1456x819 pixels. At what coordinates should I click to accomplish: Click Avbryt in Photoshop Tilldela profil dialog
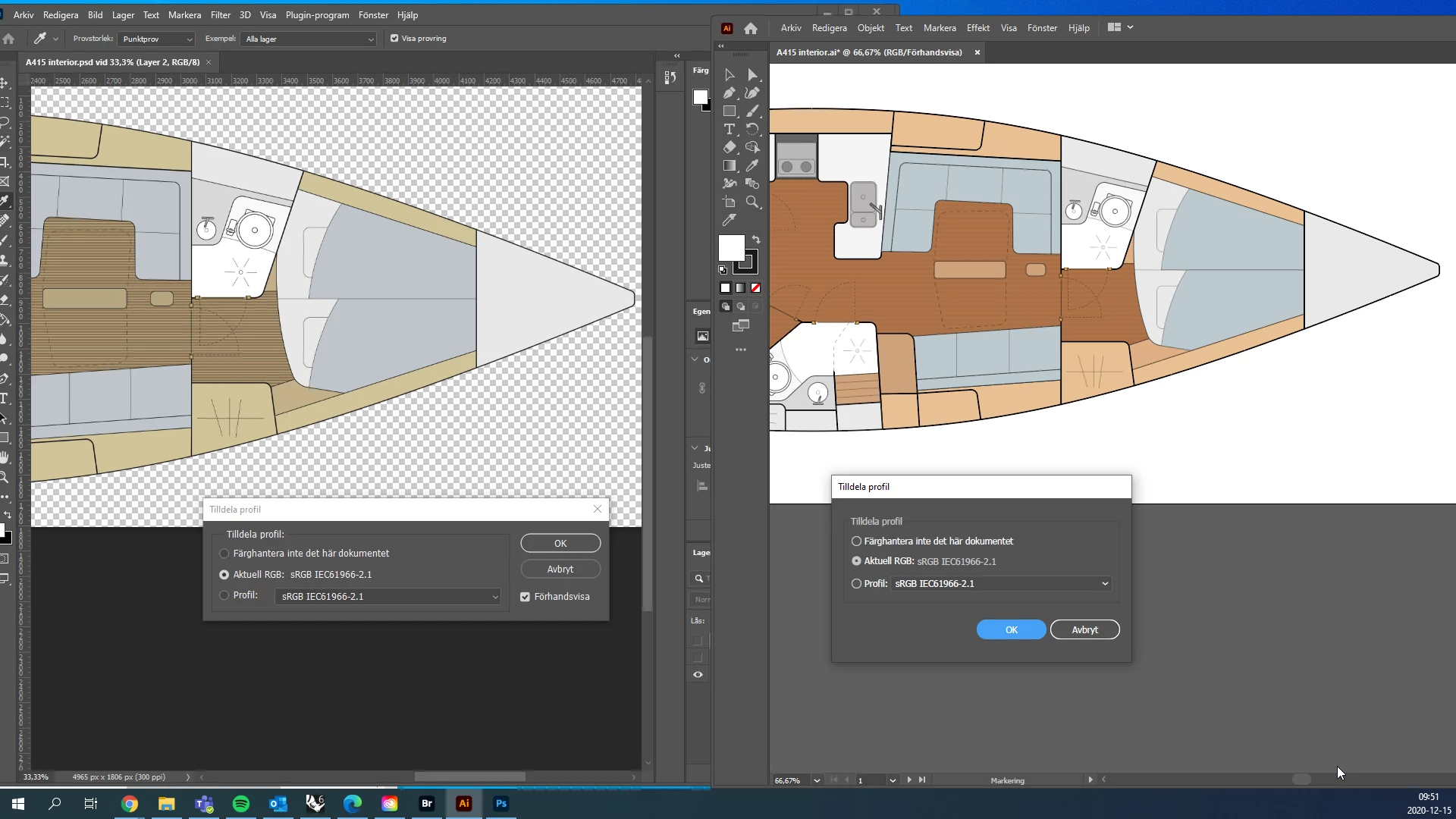coord(560,569)
